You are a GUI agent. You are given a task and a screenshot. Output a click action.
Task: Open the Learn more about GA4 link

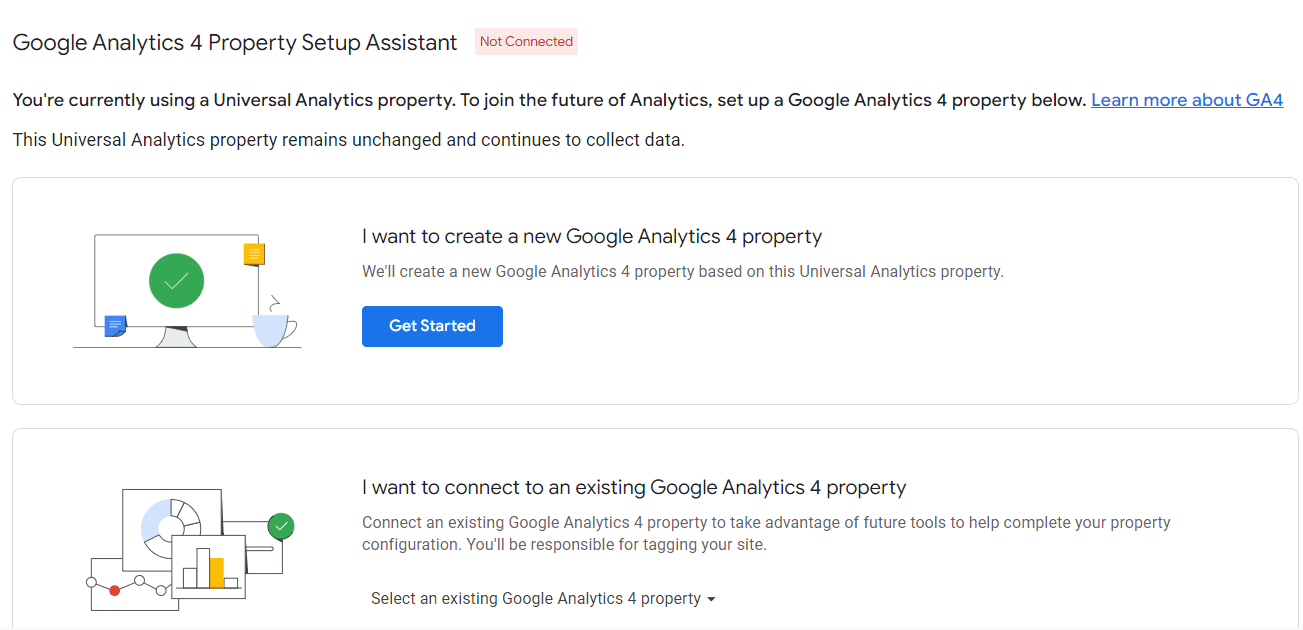click(1186, 100)
